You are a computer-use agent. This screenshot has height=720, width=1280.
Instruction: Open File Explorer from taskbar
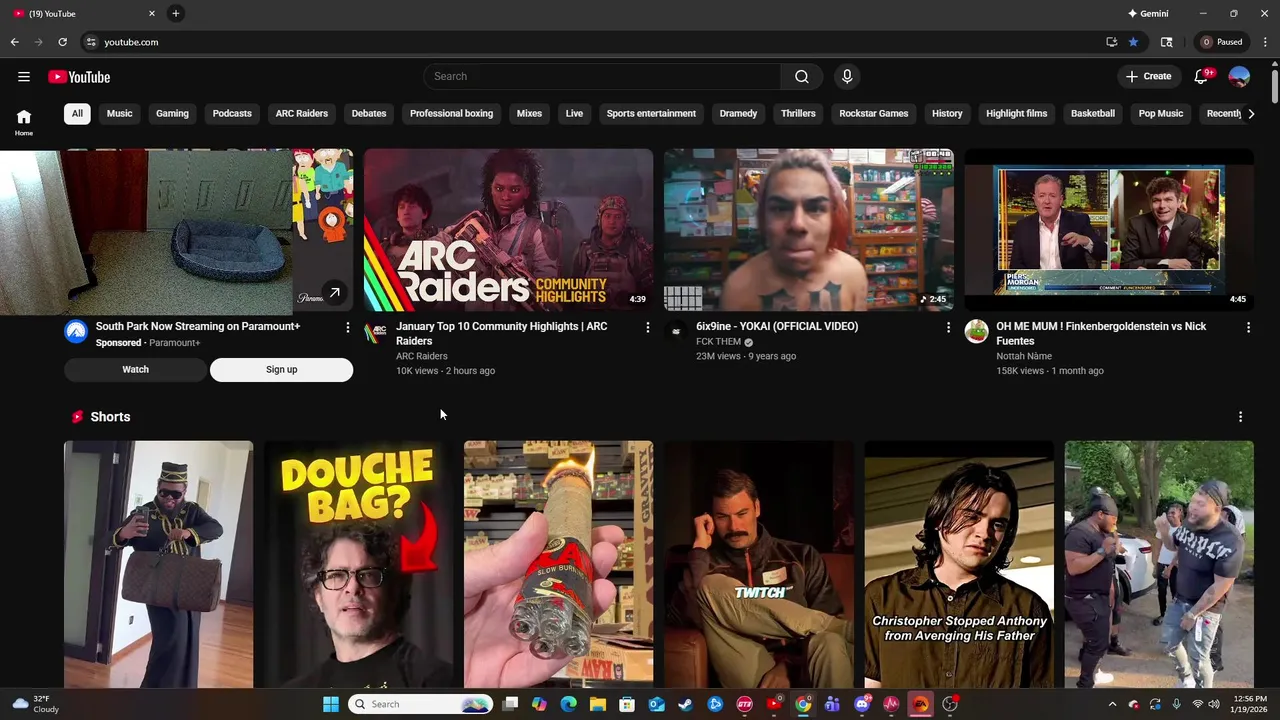point(598,704)
